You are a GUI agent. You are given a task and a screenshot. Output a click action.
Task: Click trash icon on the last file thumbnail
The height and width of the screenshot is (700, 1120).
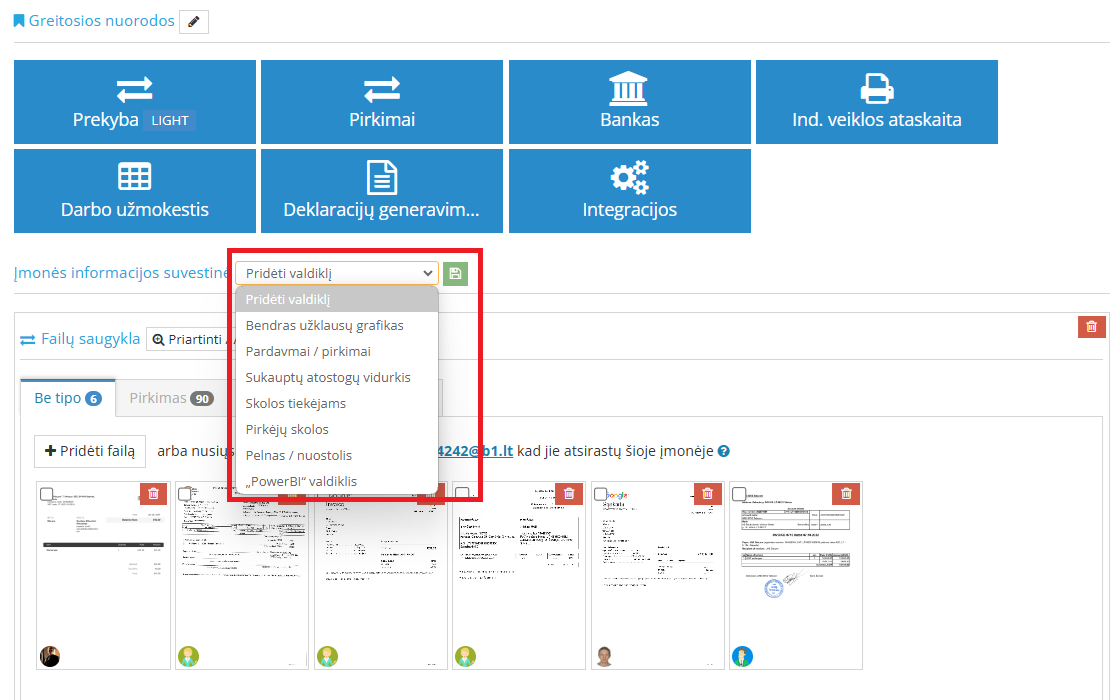tap(846, 494)
